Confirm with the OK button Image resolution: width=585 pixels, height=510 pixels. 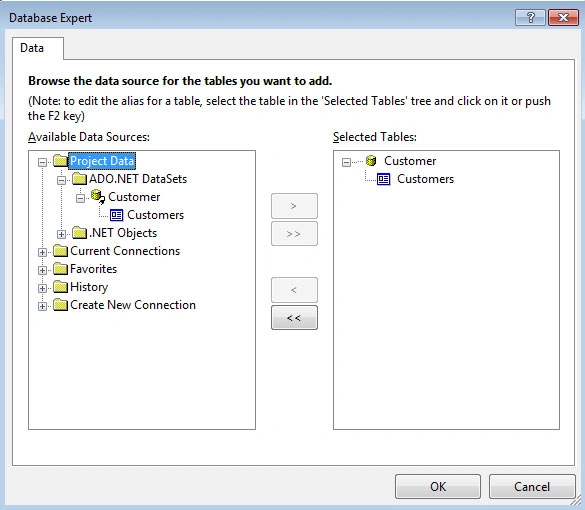tap(438, 486)
